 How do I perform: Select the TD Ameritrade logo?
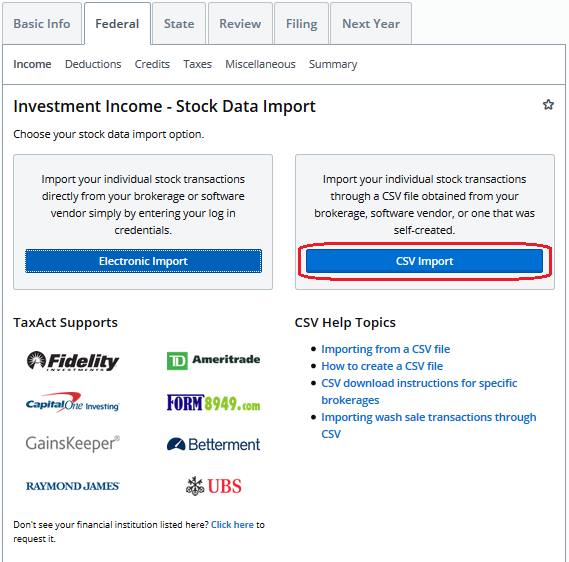click(x=213, y=361)
